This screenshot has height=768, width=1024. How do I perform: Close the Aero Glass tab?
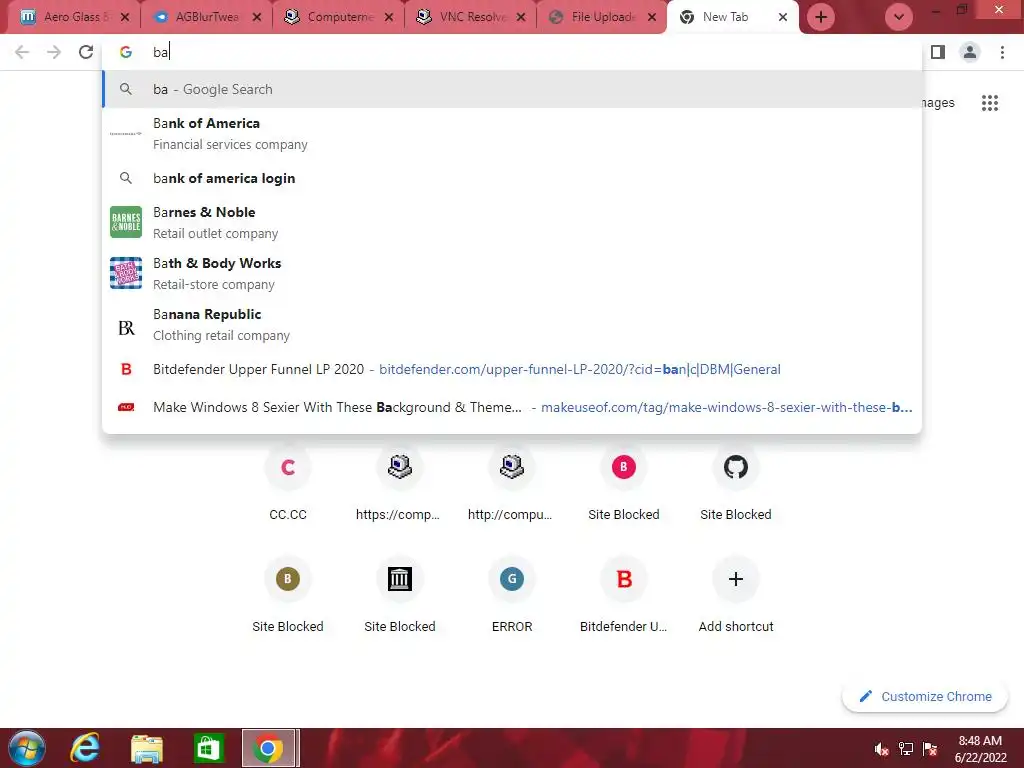[125, 17]
